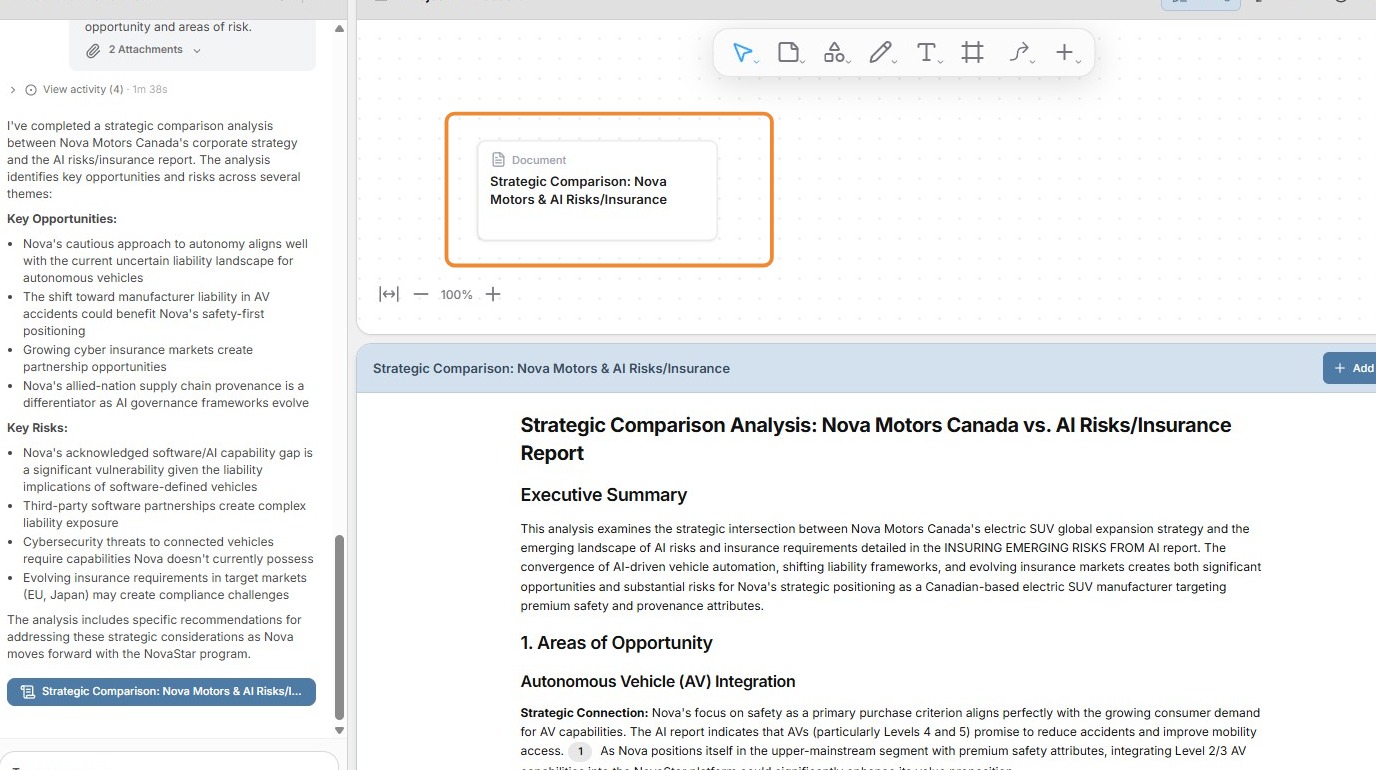Image resolution: width=1376 pixels, height=770 pixels.
Task: Select the frame grid tool
Action: coord(972,53)
